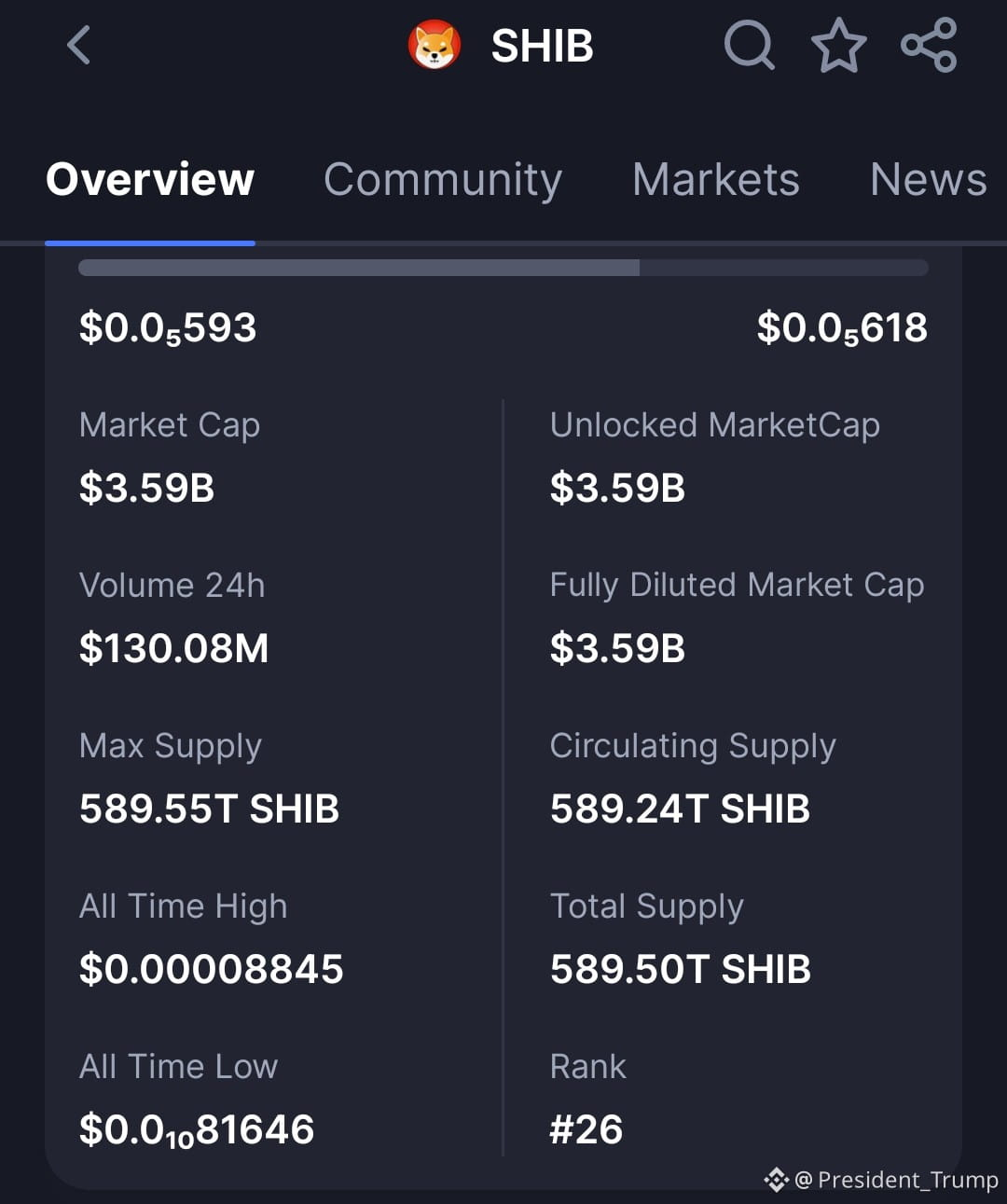Open search with magnifier icon
Image resolution: width=1007 pixels, height=1204 pixels.
749,45
